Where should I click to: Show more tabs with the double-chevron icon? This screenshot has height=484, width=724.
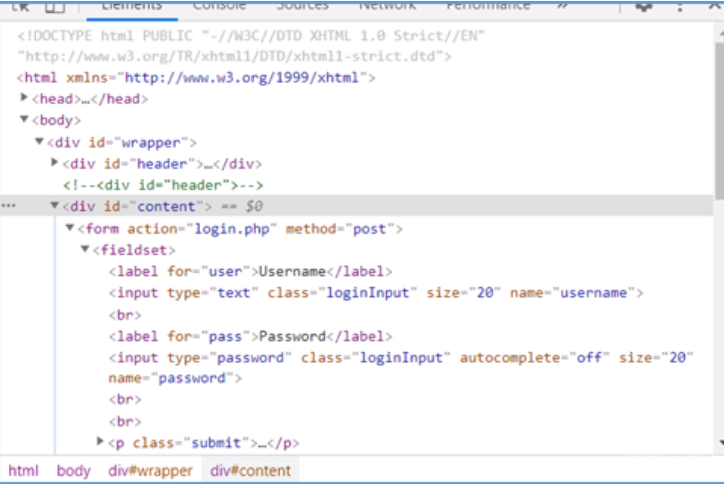click(562, 6)
